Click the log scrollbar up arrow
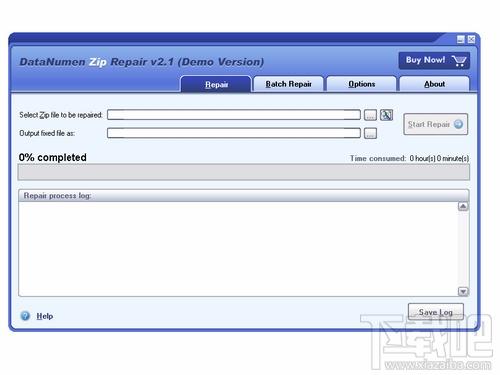Viewport: 500px width, 375px height. point(463,206)
